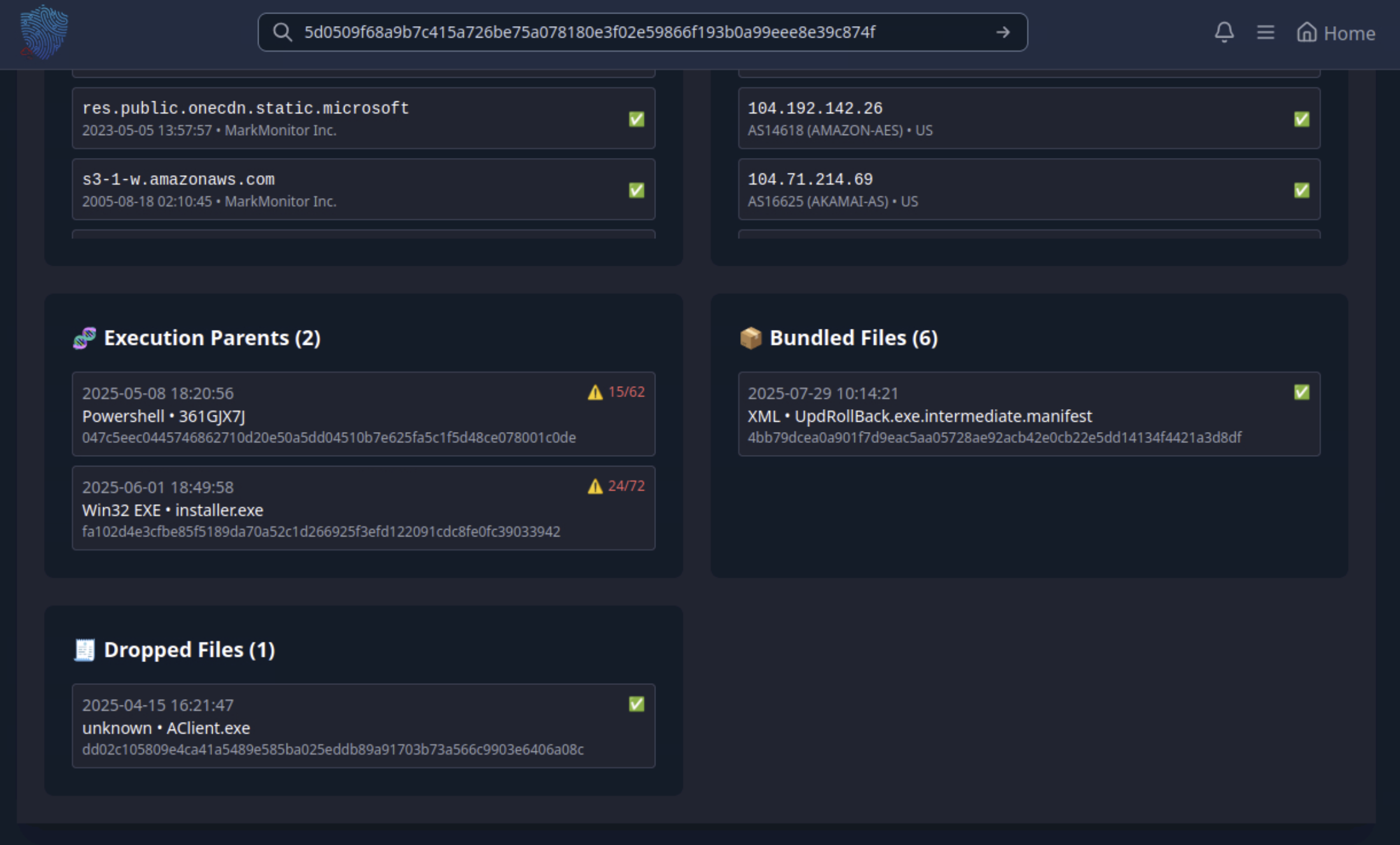
Task: Go to Home link
Action: [x=1336, y=32]
